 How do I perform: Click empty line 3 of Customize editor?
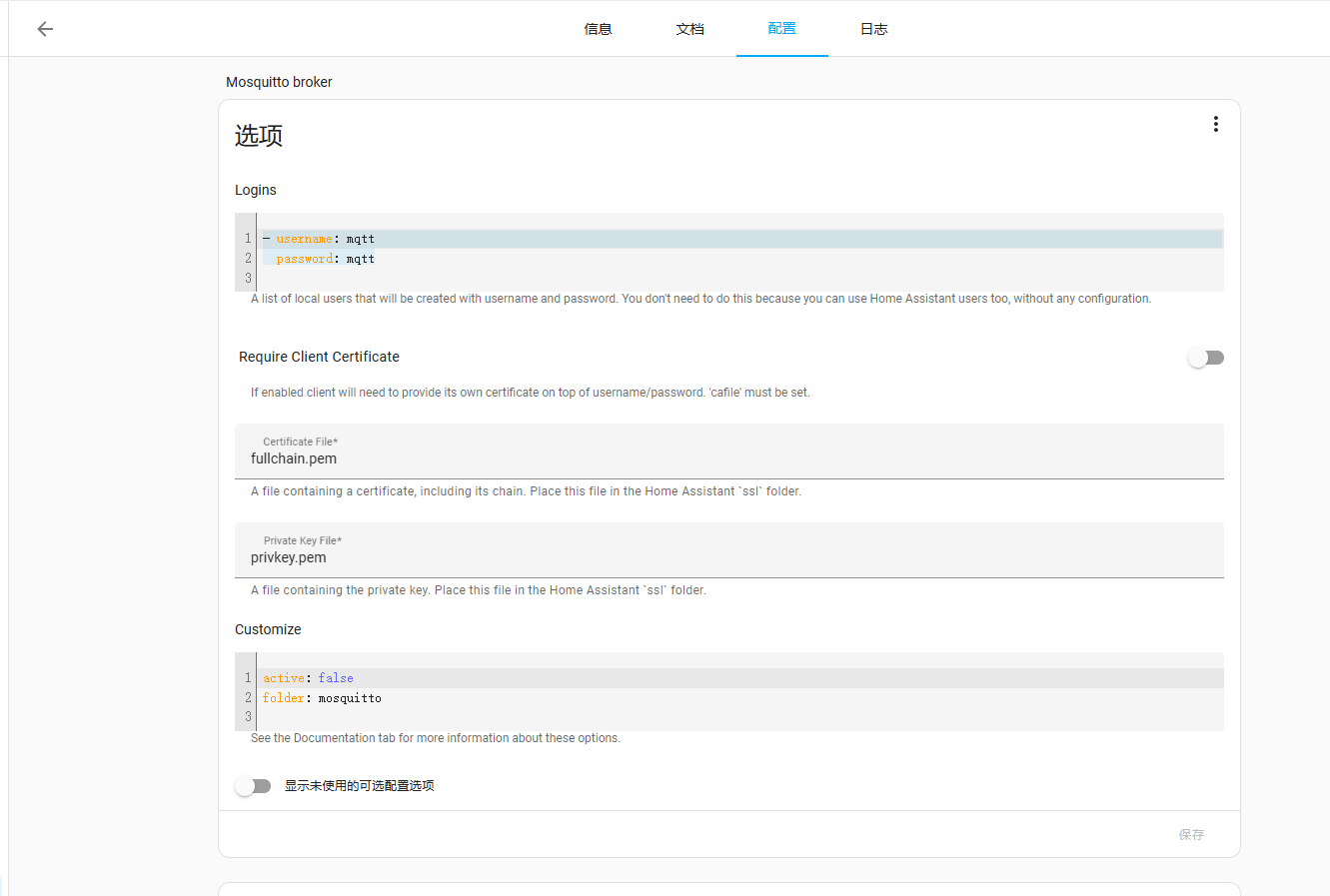(740, 717)
